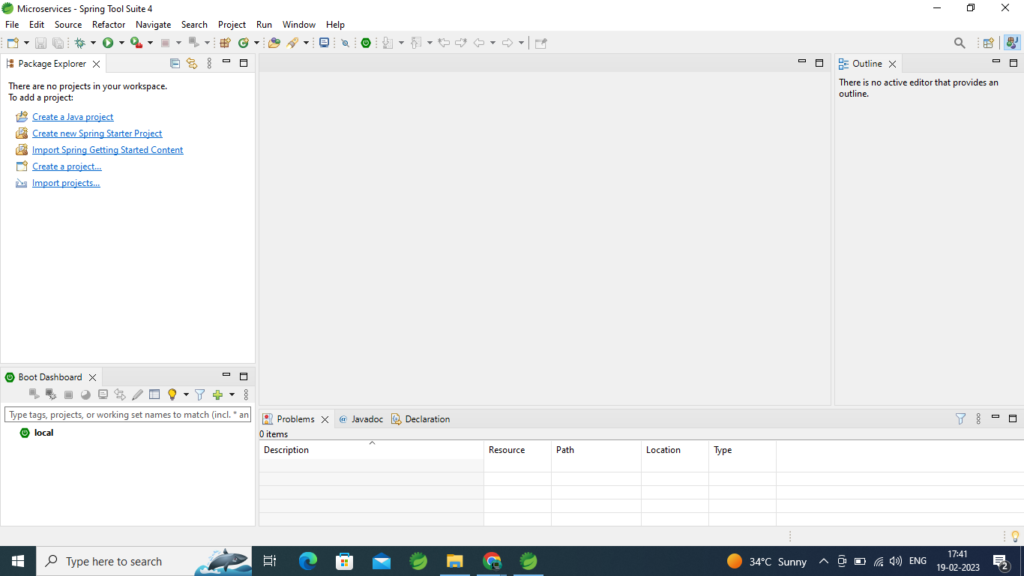Click the Search flashlight toolbar icon
1024x576 pixels.
coord(293,43)
